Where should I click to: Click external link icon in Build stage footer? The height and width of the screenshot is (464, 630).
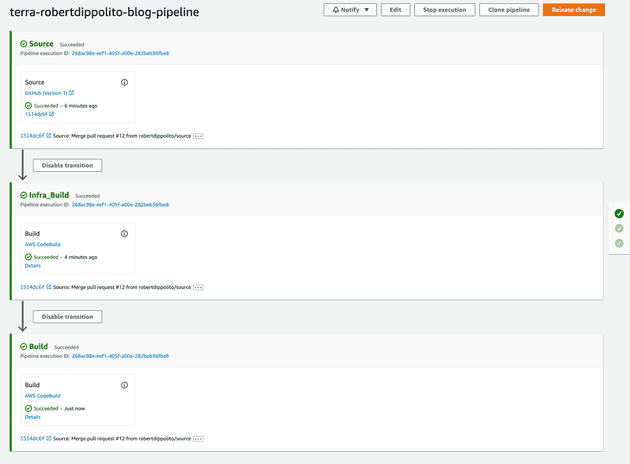[x=49, y=438]
